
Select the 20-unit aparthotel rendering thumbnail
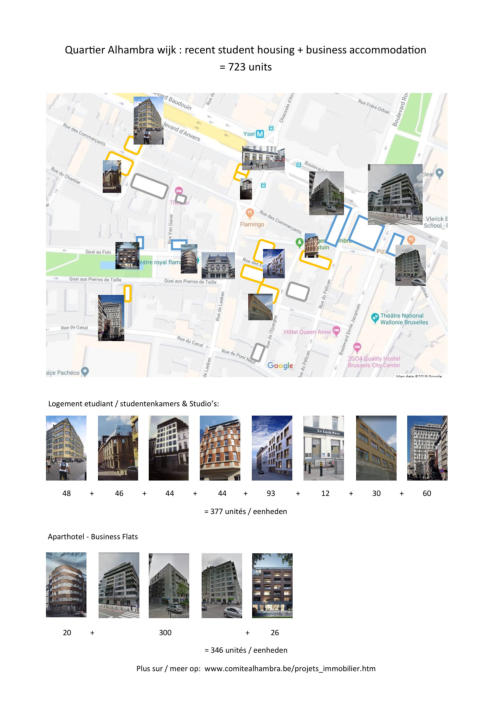(x=66, y=585)
